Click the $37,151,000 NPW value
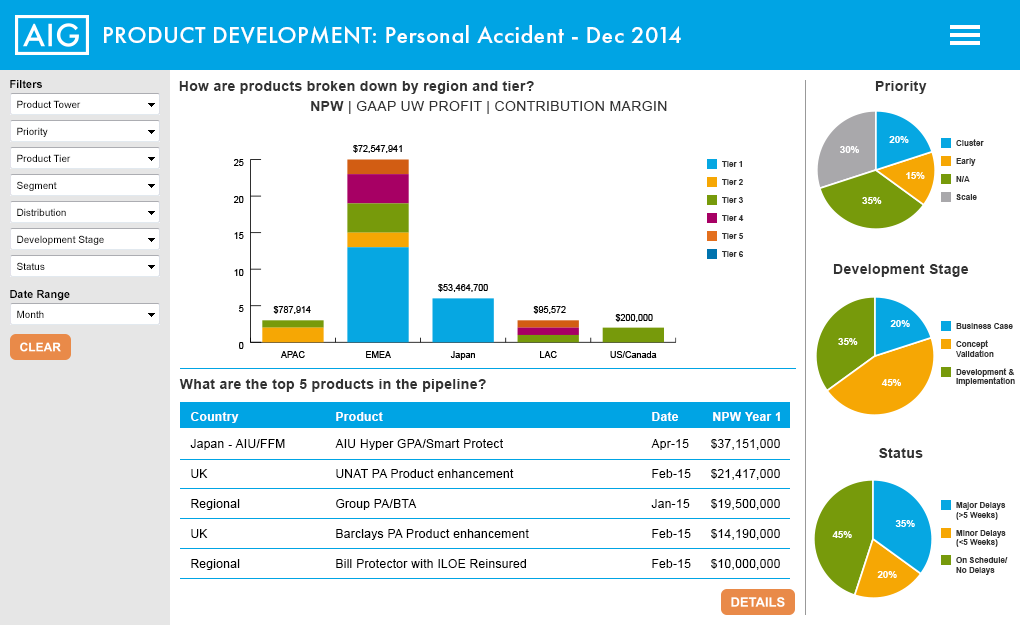The image size is (1020, 625). pyautogui.click(x=745, y=444)
